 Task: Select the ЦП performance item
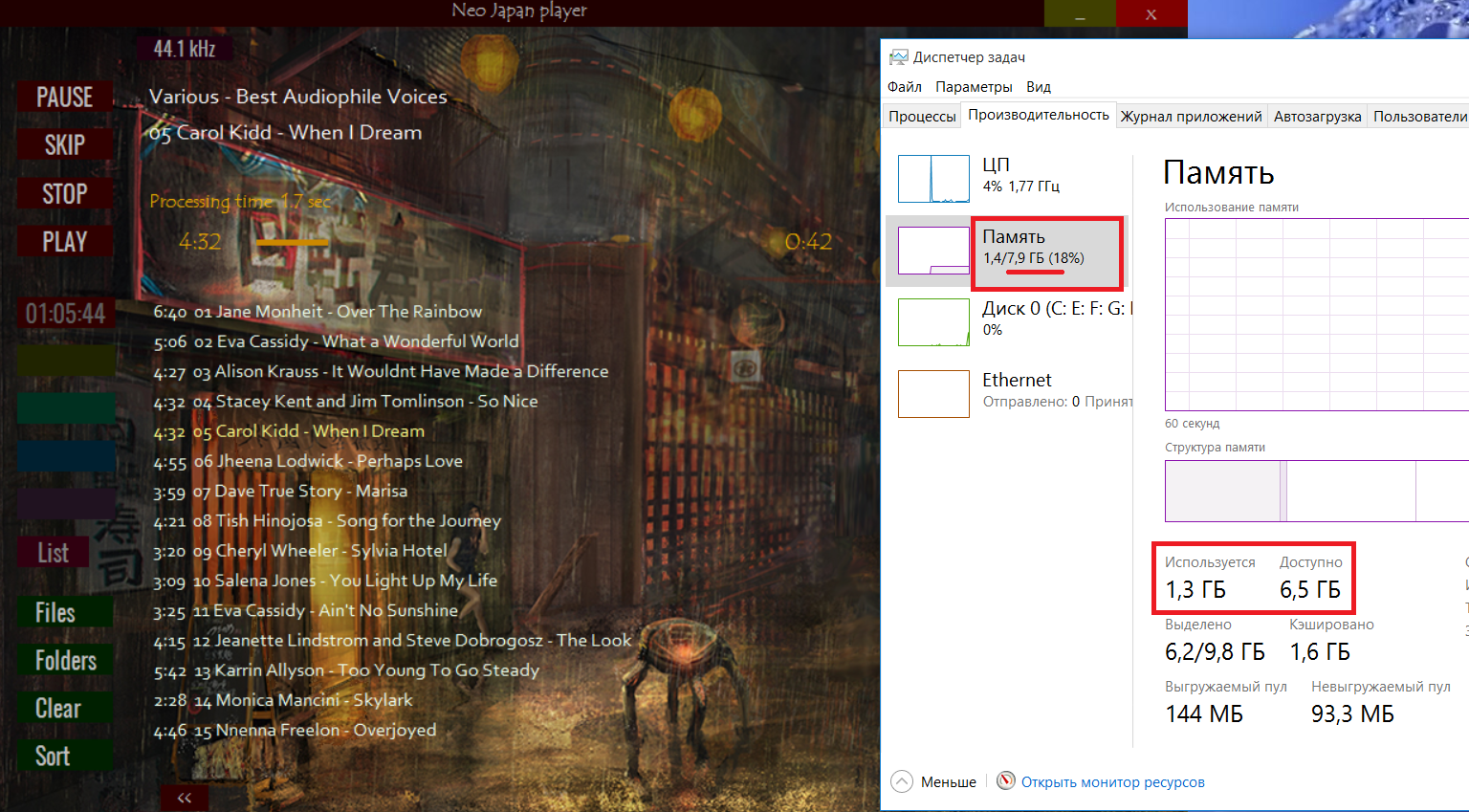(1008, 179)
